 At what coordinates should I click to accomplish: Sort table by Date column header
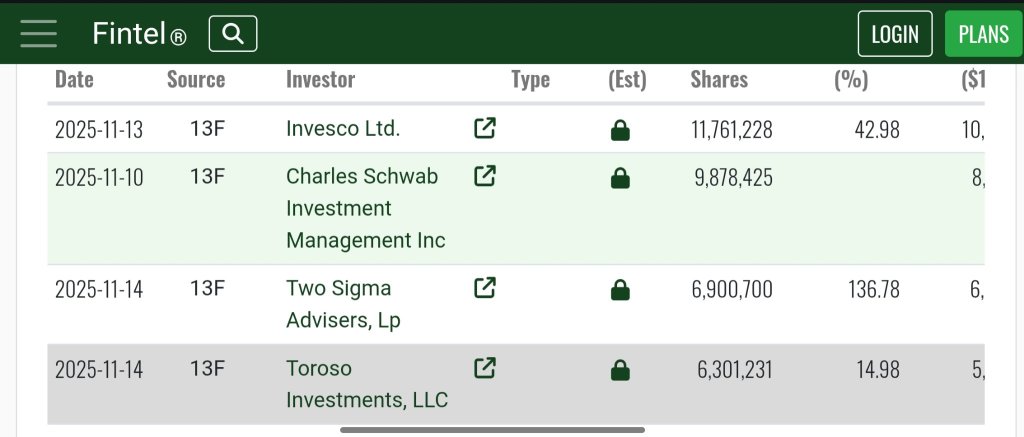tap(74, 80)
